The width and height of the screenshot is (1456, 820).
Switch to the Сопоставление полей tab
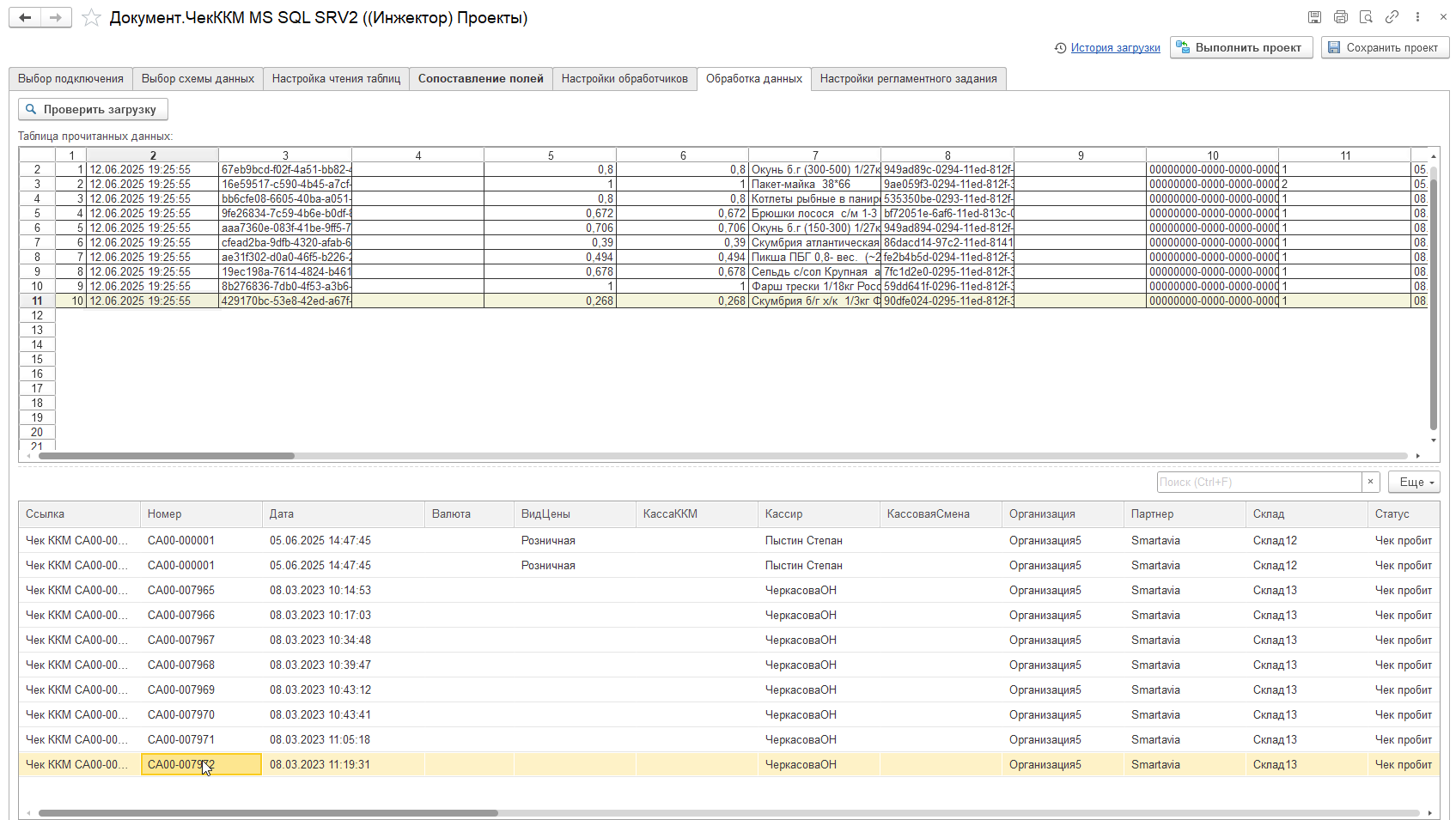(481, 78)
